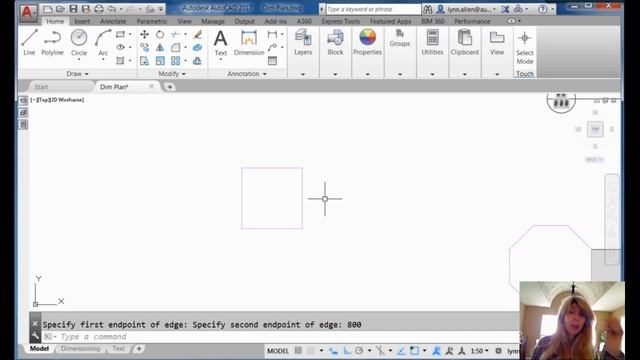Click the Move tool in Modify panel

[x=144, y=34]
